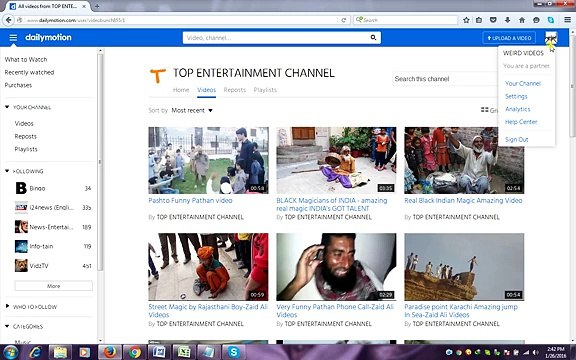Open the dailymotion hamburger menu

coord(13,37)
